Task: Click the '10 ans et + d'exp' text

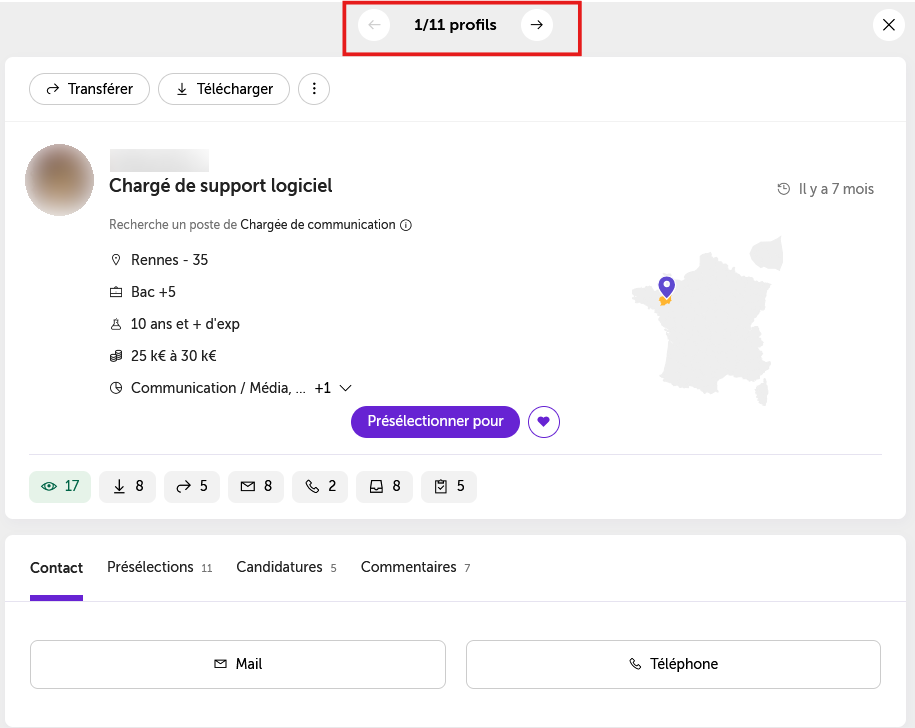Action: (185, 324)
